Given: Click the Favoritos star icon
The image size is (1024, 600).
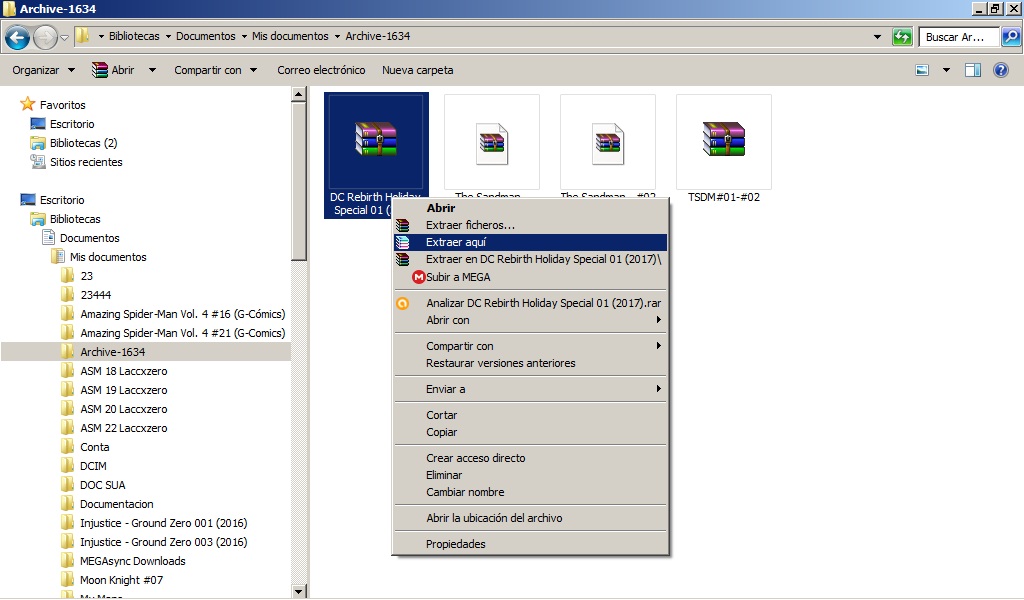Looking at the screenshot, I should tap(27, 104).
